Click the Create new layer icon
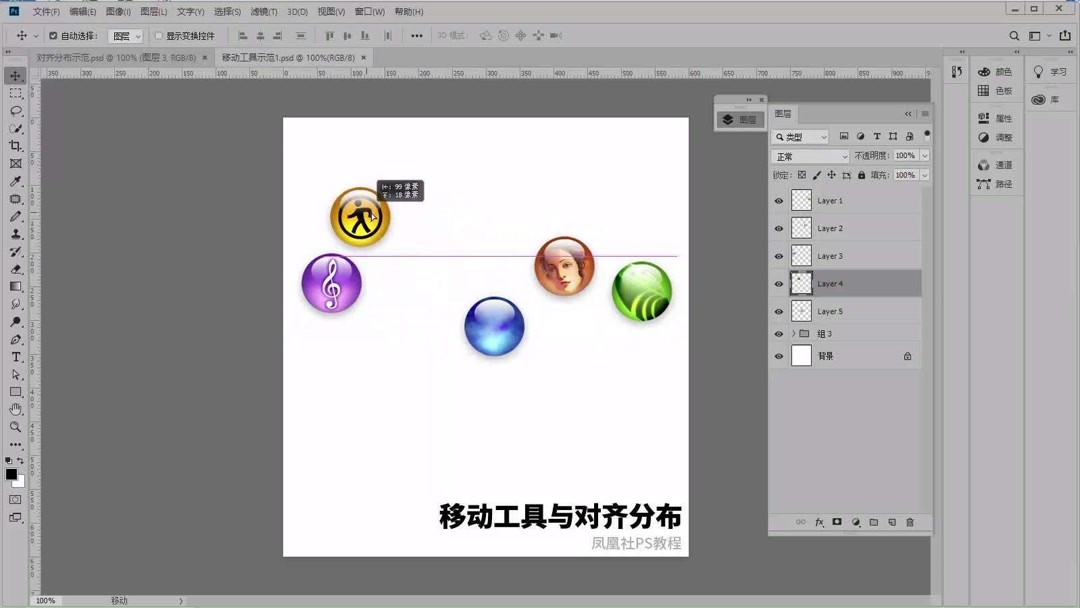Image resolution: width=1080 pixels, height=608 pixels. pyautogui.click(x=893, y=522)
